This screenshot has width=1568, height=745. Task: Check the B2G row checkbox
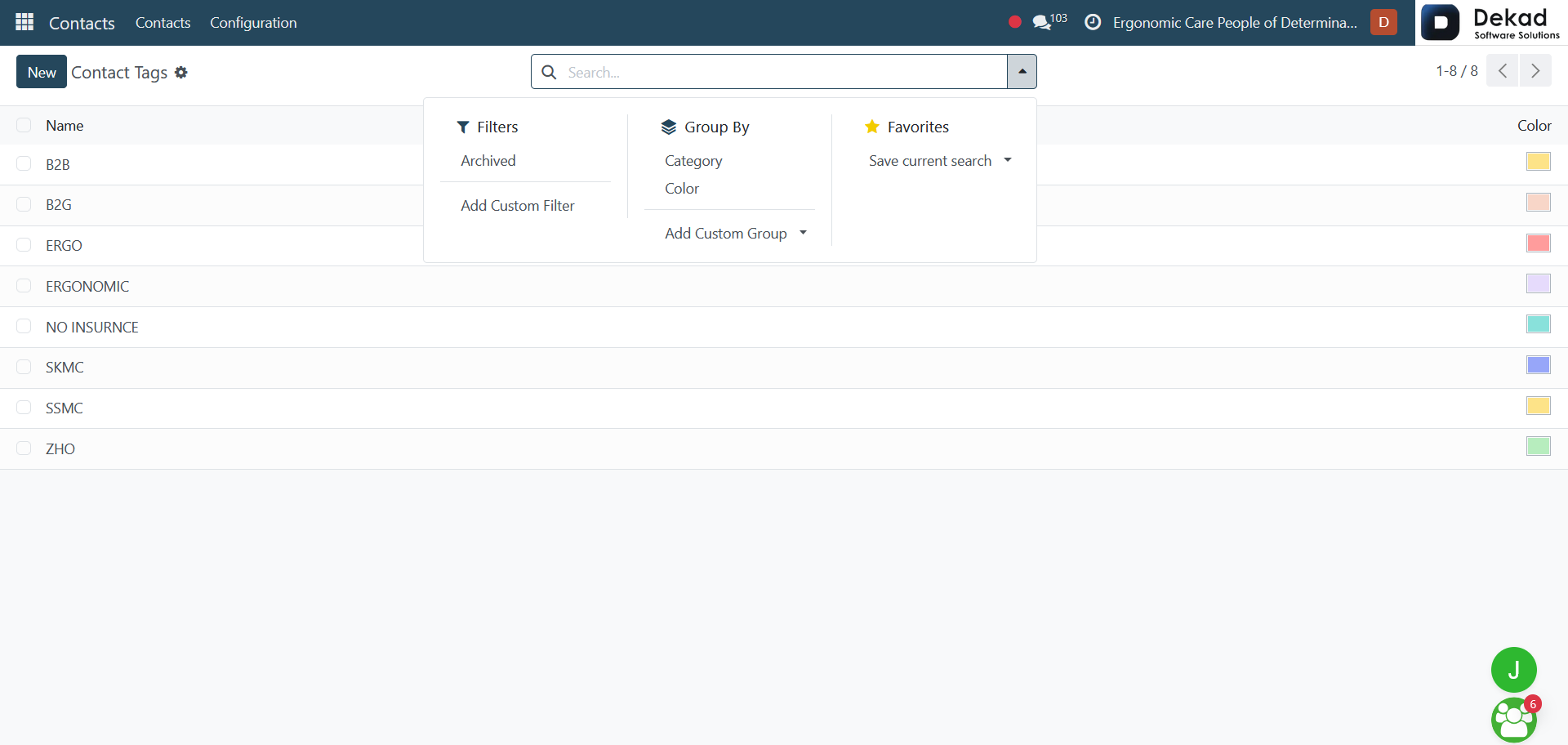pos(24,204)
